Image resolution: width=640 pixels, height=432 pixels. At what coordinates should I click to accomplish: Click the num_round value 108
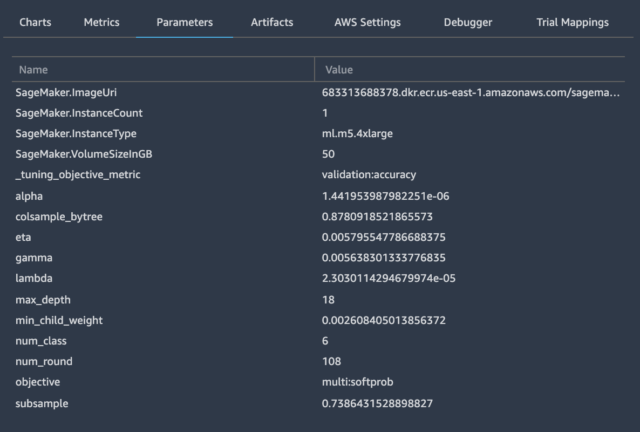point(331,361)
